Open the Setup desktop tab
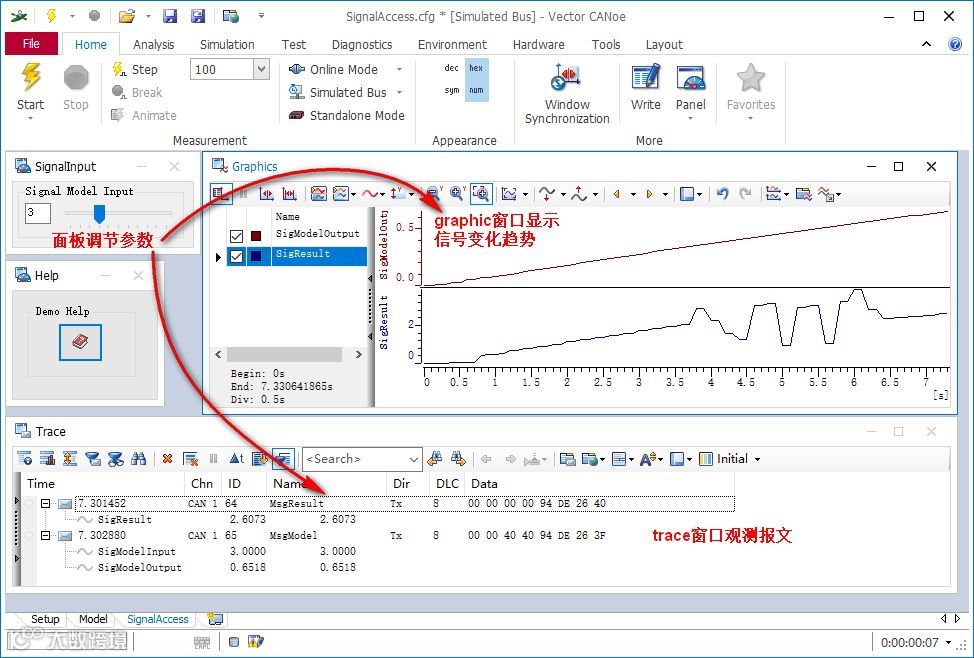 click(45, 619)
